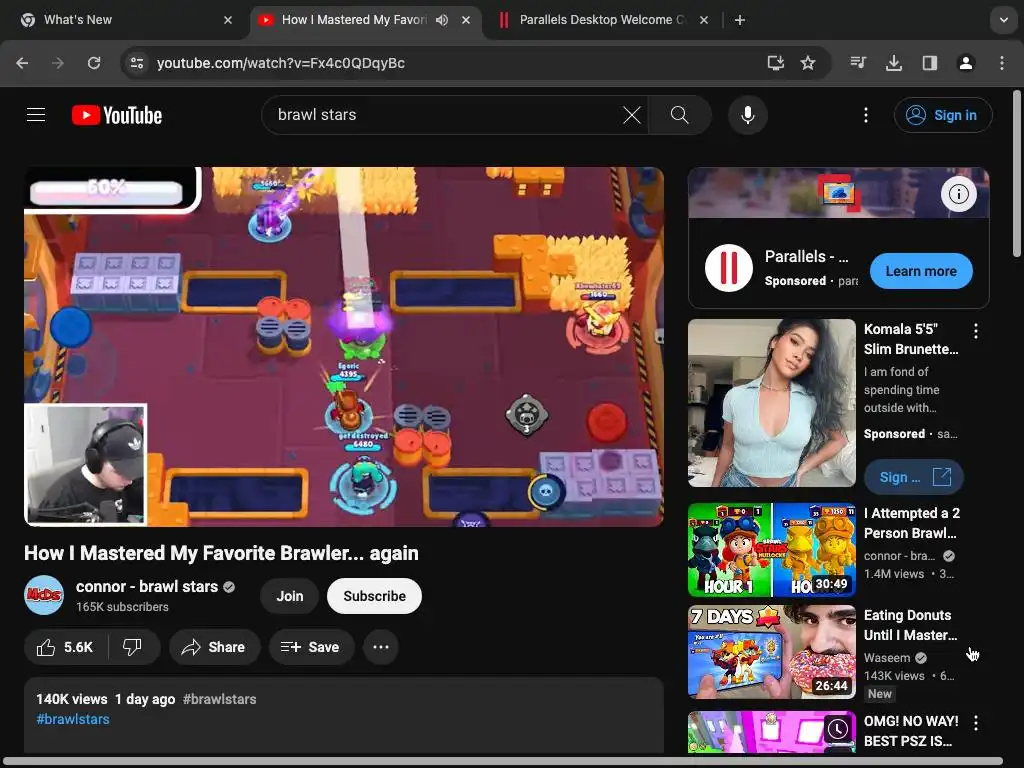The width and height of the screenshot is (1024, 768).
Task: Go to YouTube home via logo
Action: [x=117, y=115]
